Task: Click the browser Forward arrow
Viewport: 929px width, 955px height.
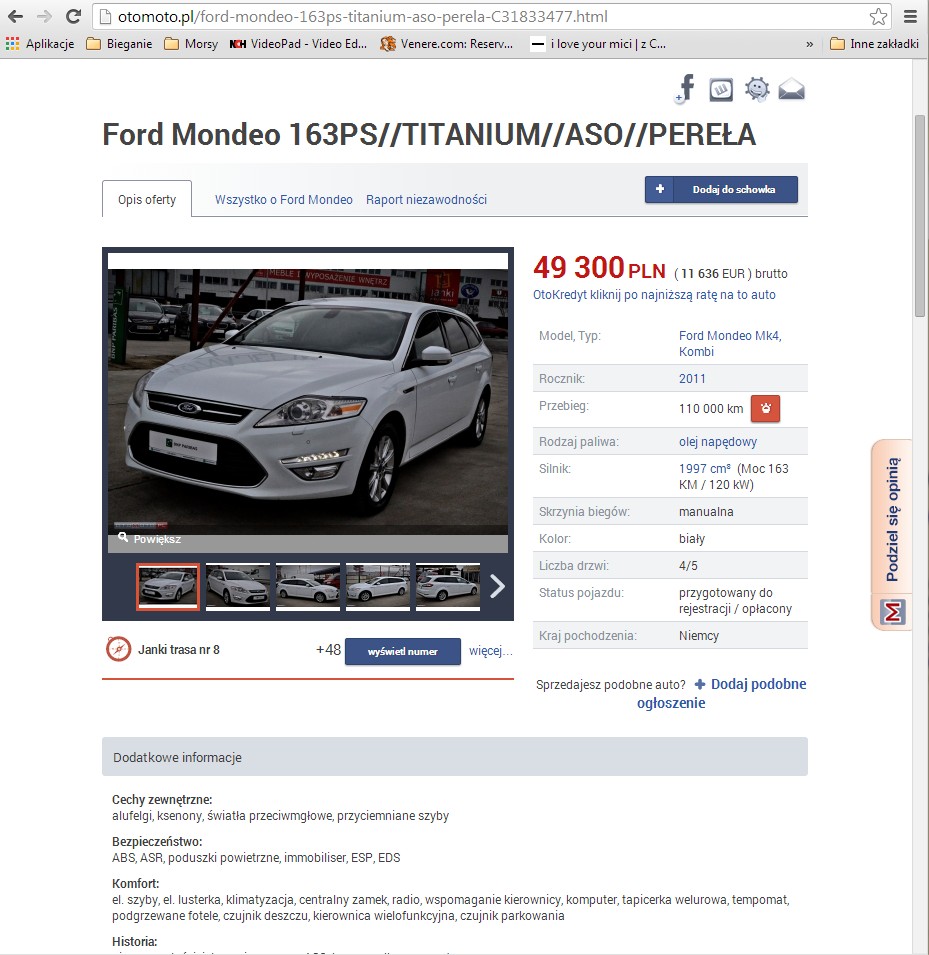Action: coord(44,16)
